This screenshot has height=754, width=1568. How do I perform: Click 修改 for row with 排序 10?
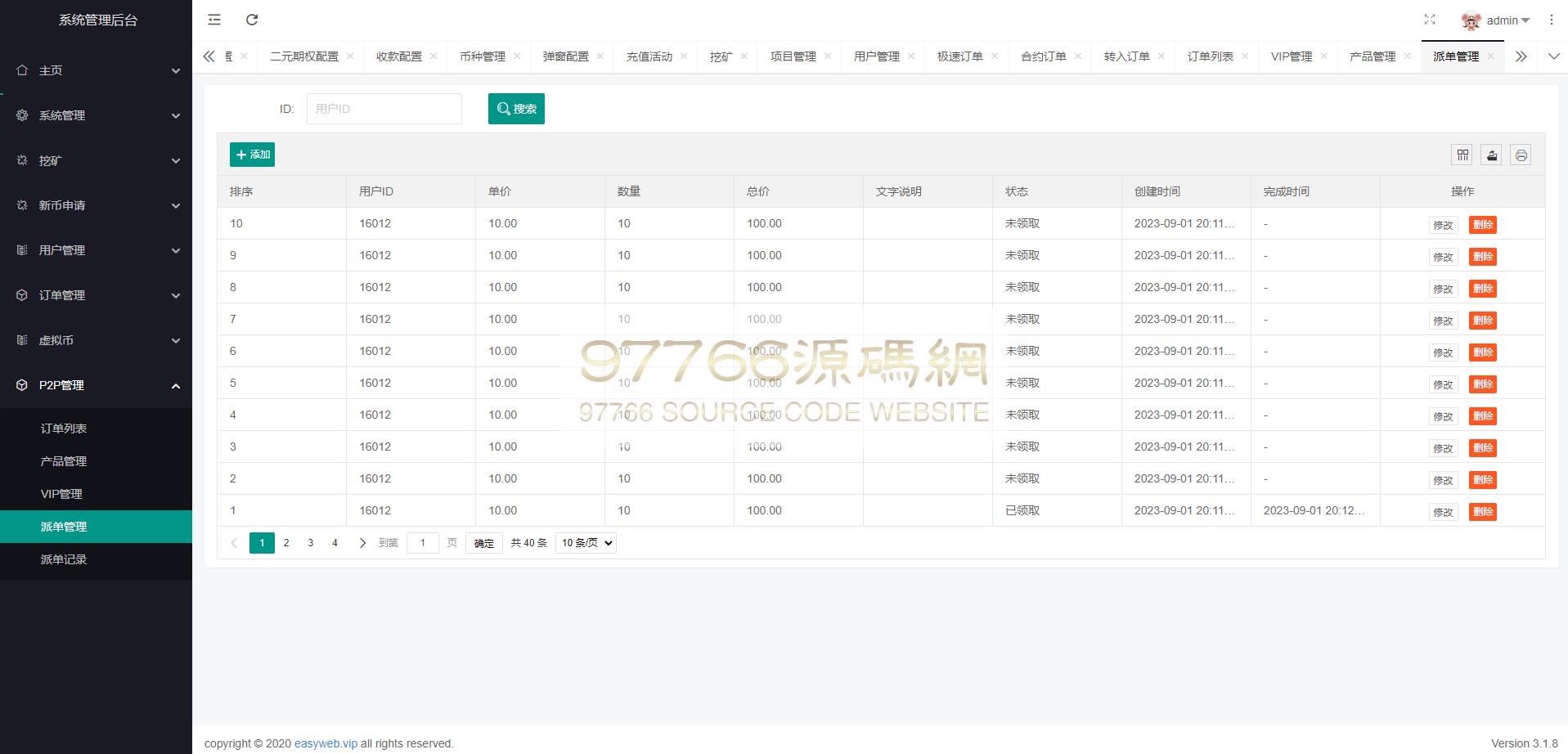tap(1443, 225)
